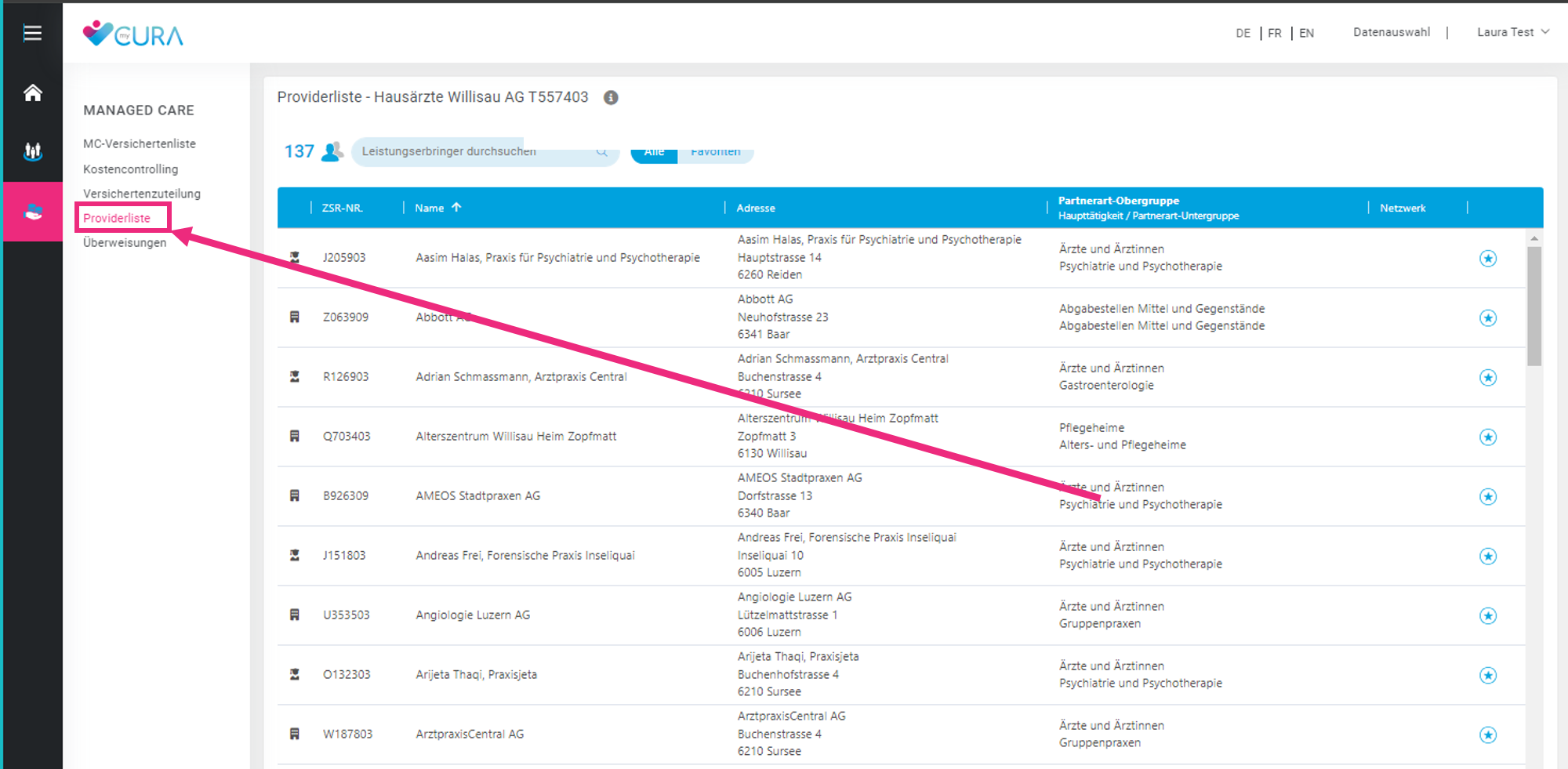The image size is (1568, 769).
Task: Click Alters- und Pflegeheime text
Action: (x=1122, y=444)
